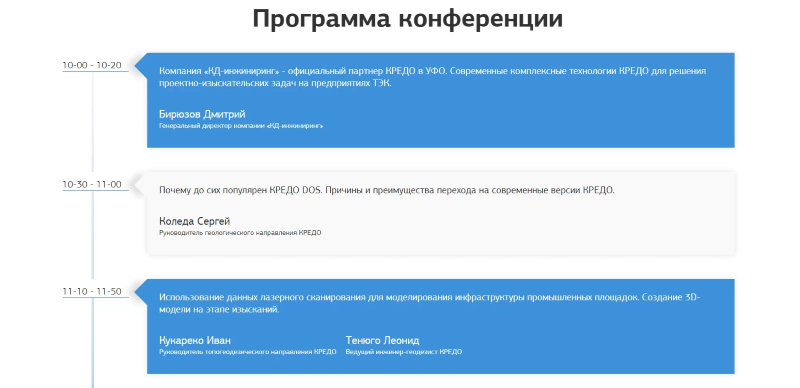Click speaker name Бирюзов Дмитрий

pyautogui.click(x=202, y=114)
